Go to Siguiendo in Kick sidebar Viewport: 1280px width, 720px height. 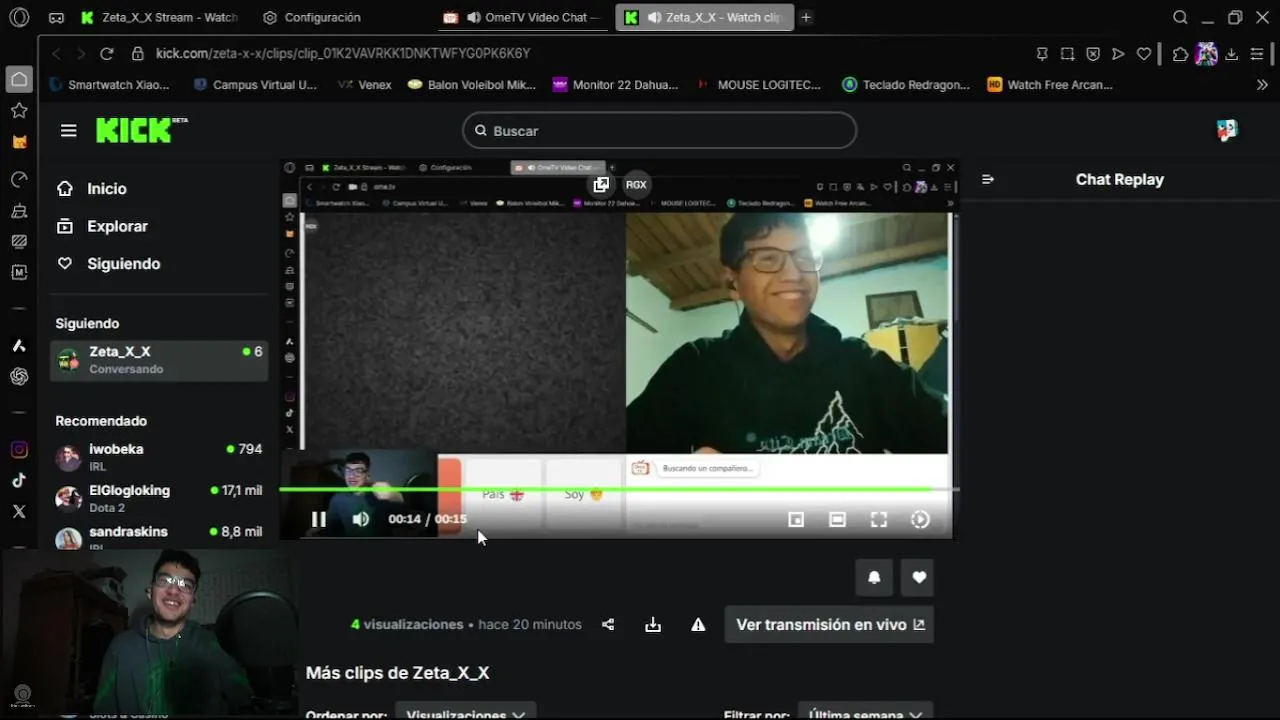108,264
